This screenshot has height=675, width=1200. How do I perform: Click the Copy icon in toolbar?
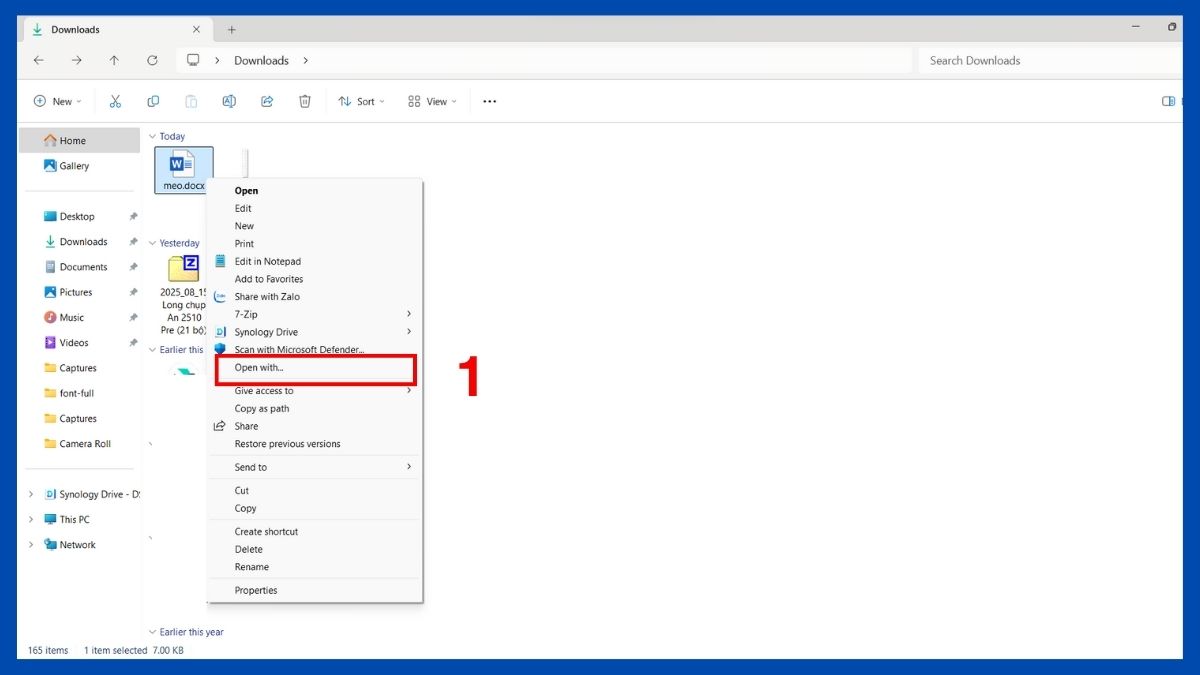[153, 101]
